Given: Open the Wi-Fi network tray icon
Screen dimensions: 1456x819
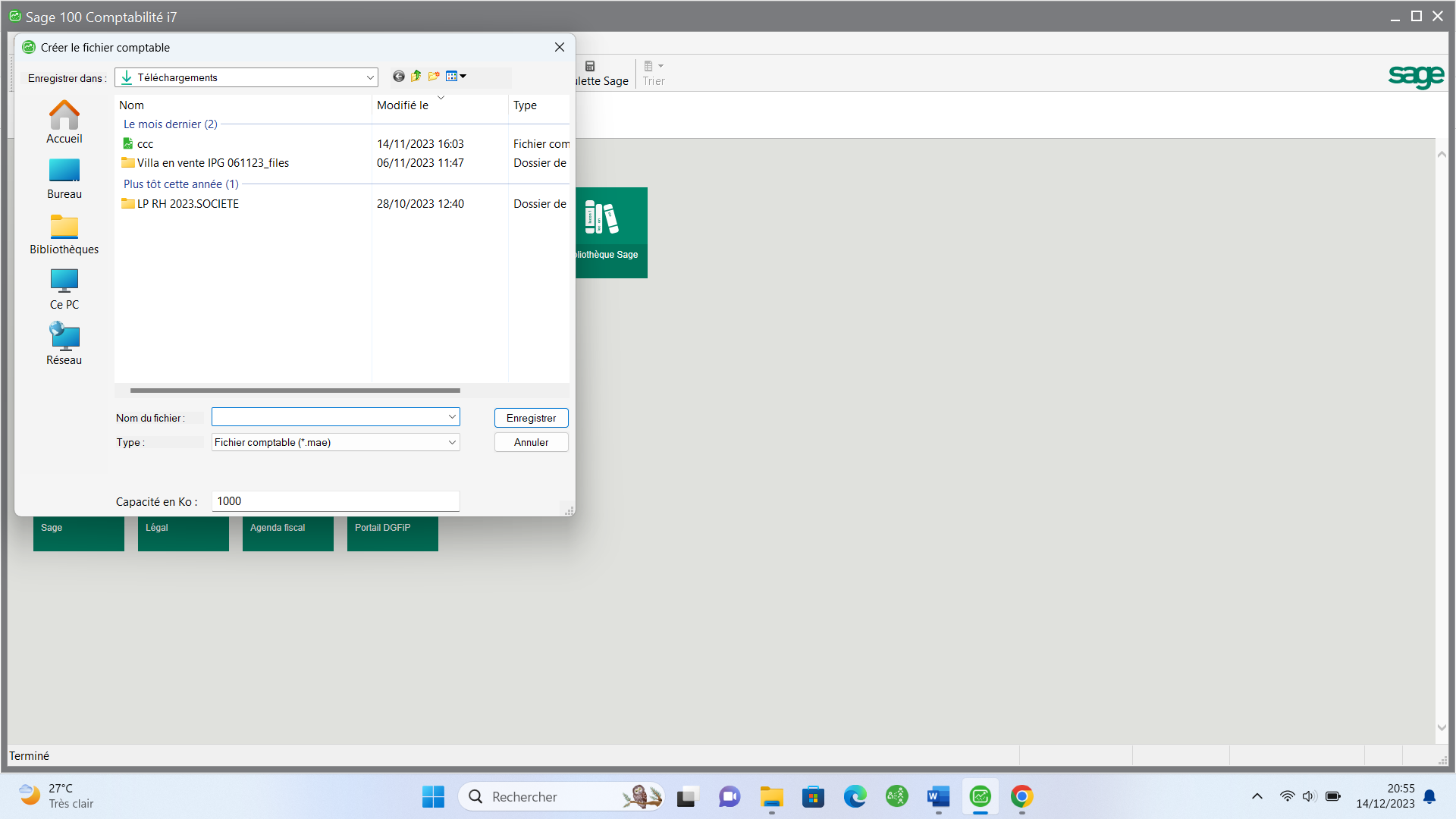Looking at the screenshot, I should pos(1288,796).
